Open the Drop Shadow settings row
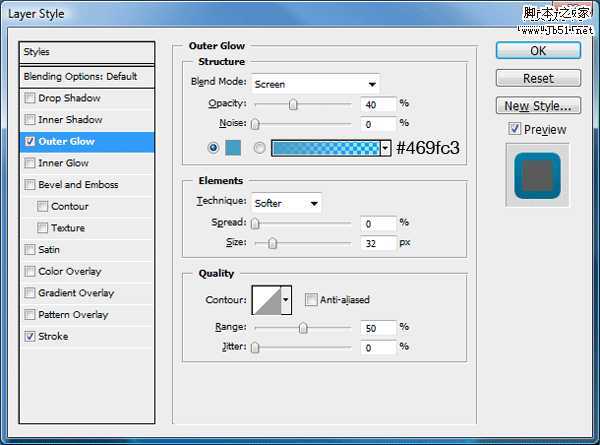 click(87, 98)
